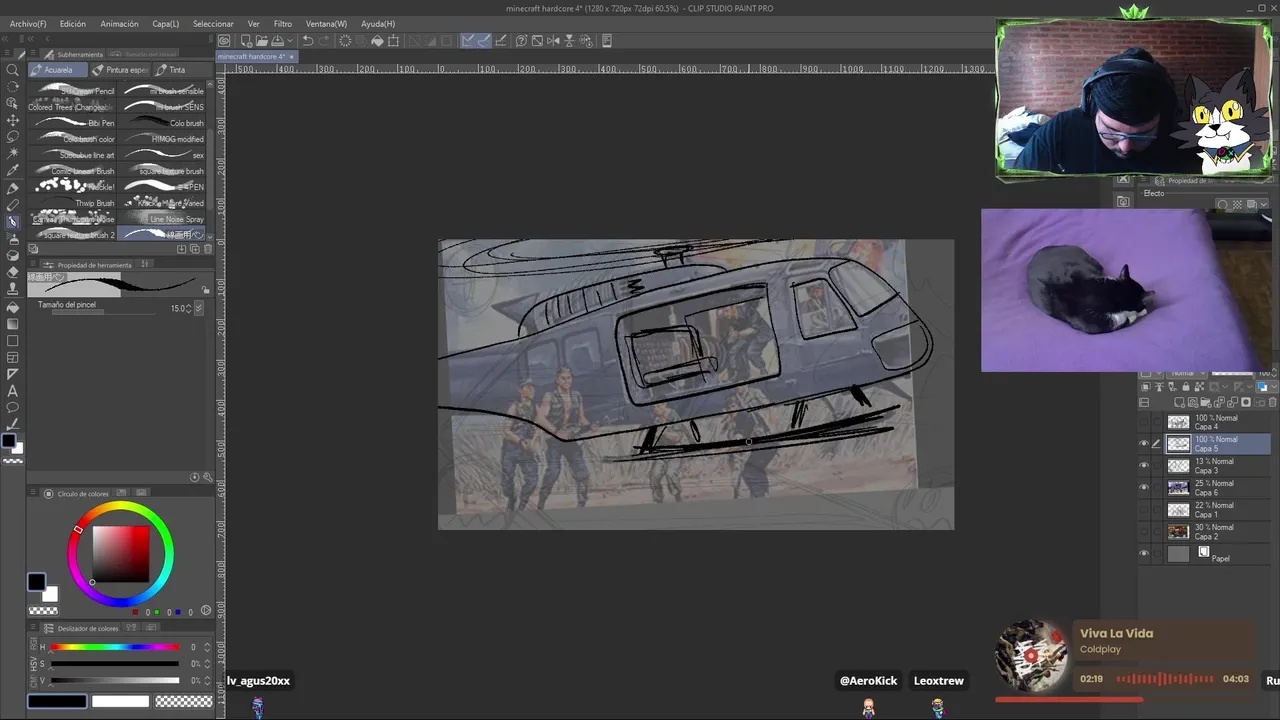This screenshot has width=1280, height=720.
Task: Select the Auto select magic wand tool
Action: click(13, 154)
